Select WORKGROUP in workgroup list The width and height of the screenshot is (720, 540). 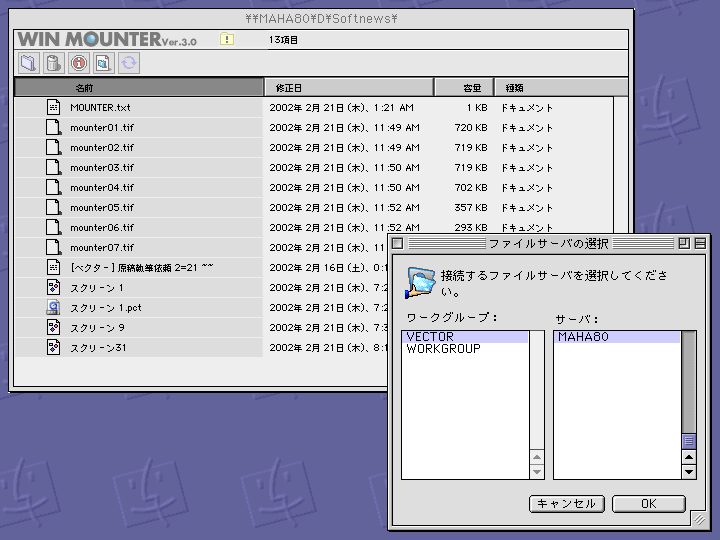pyautogui.click(x=465, y=349)
